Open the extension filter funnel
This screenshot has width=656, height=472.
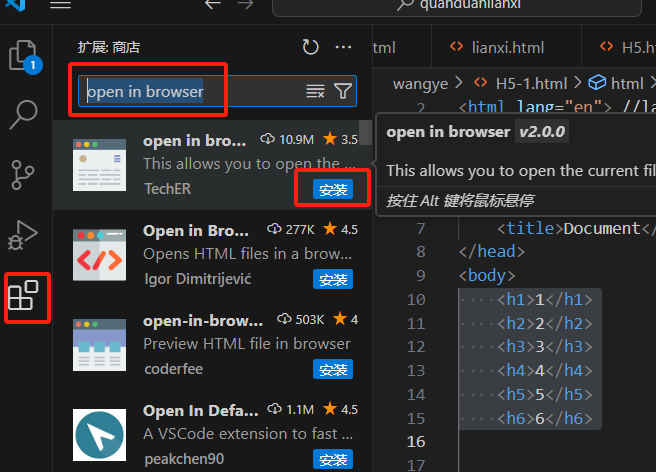(x=343, y=91)
